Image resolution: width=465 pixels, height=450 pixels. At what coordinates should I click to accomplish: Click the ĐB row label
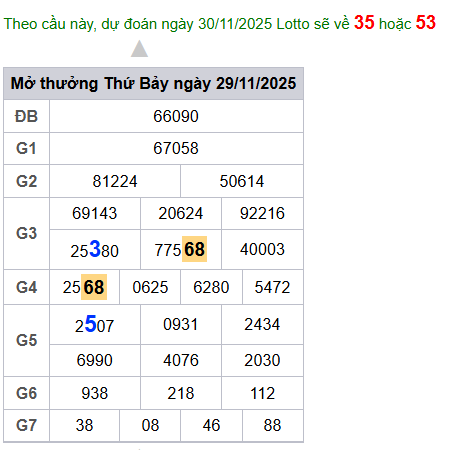26,116
